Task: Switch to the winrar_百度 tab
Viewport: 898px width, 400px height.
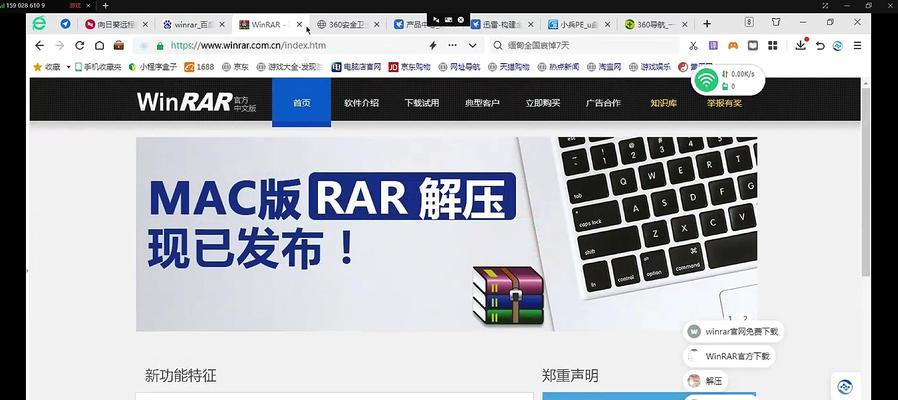Action: [x=194, y=25]
